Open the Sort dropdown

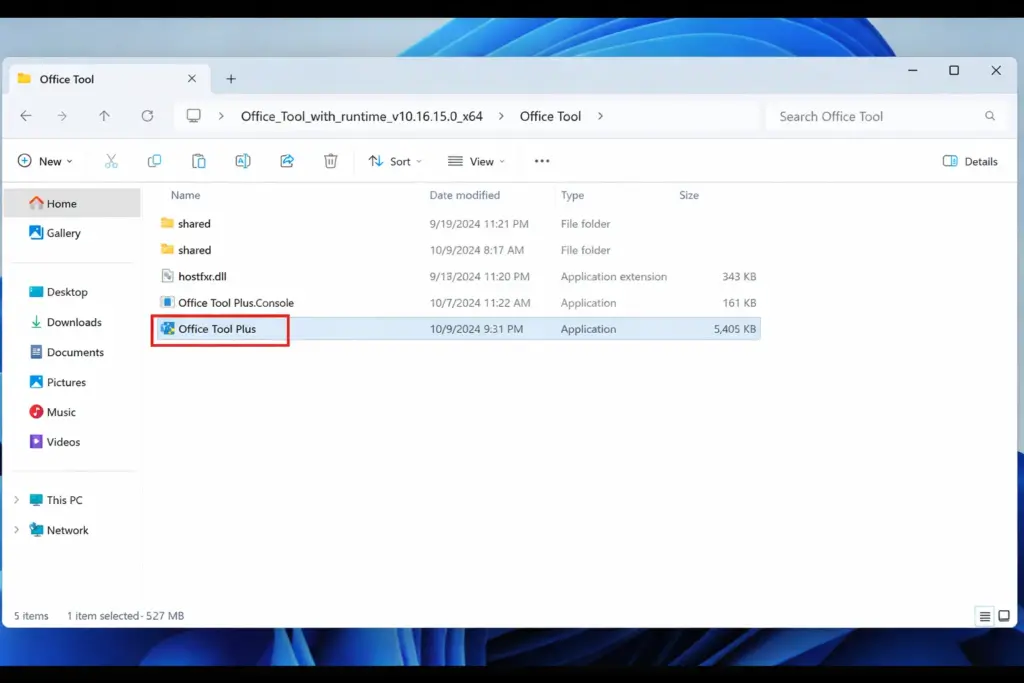[x=395, y=161]
